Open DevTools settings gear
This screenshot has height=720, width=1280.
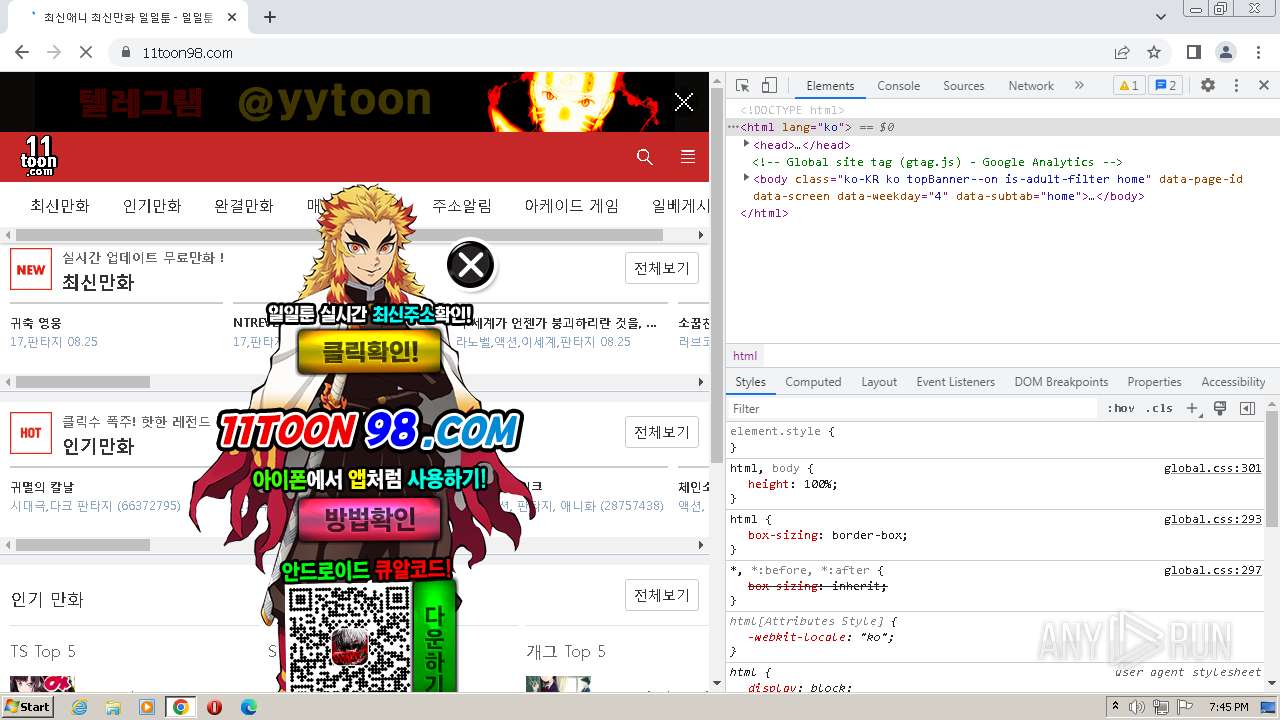point(1208,86)
